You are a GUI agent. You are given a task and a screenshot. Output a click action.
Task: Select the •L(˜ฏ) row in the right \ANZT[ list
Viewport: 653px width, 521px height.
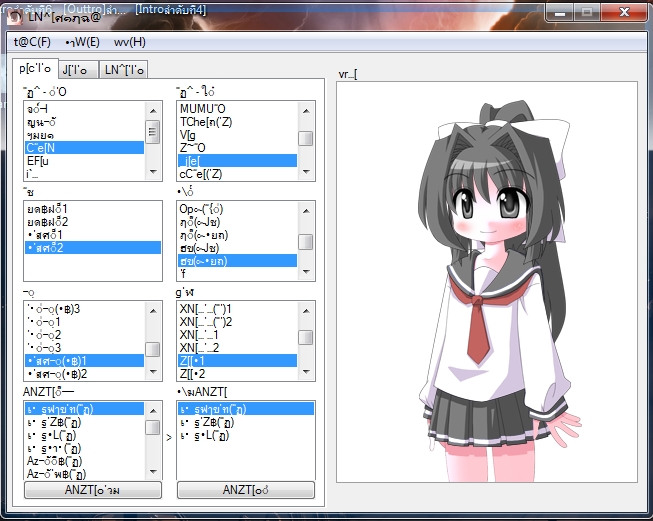point(246,435)
